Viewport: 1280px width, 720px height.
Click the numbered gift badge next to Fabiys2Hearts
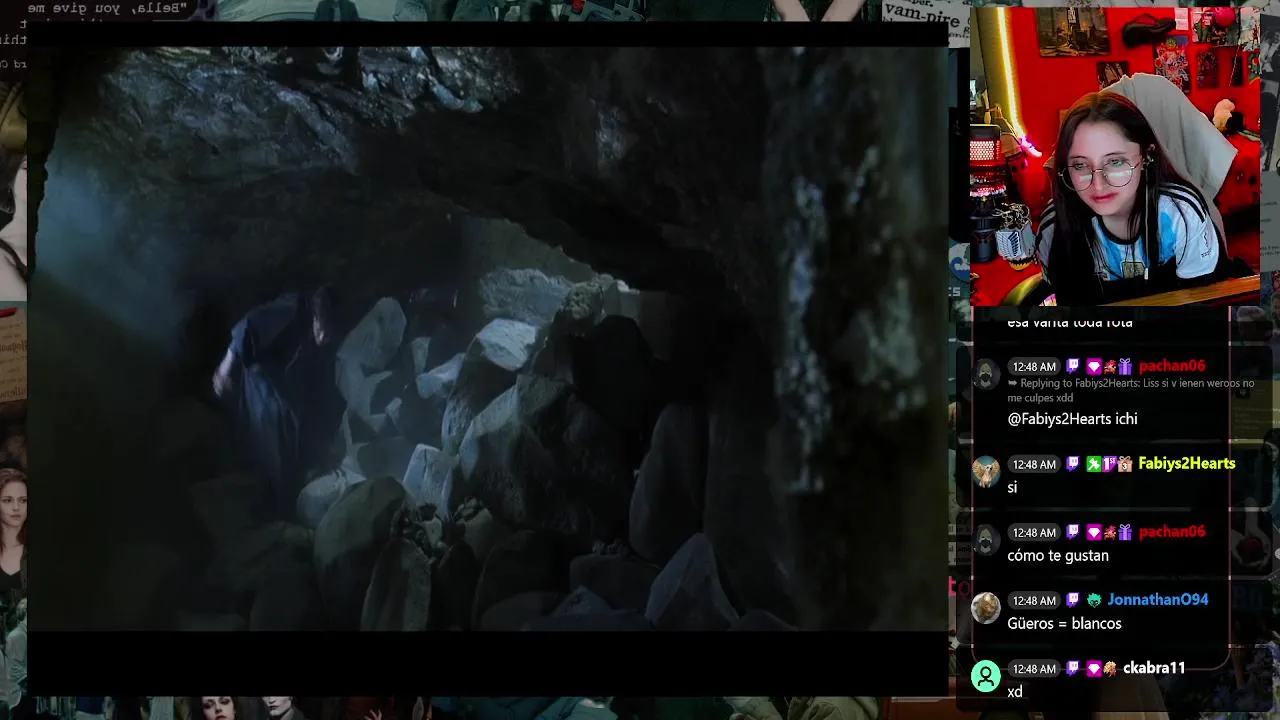tap(1125, 464)
